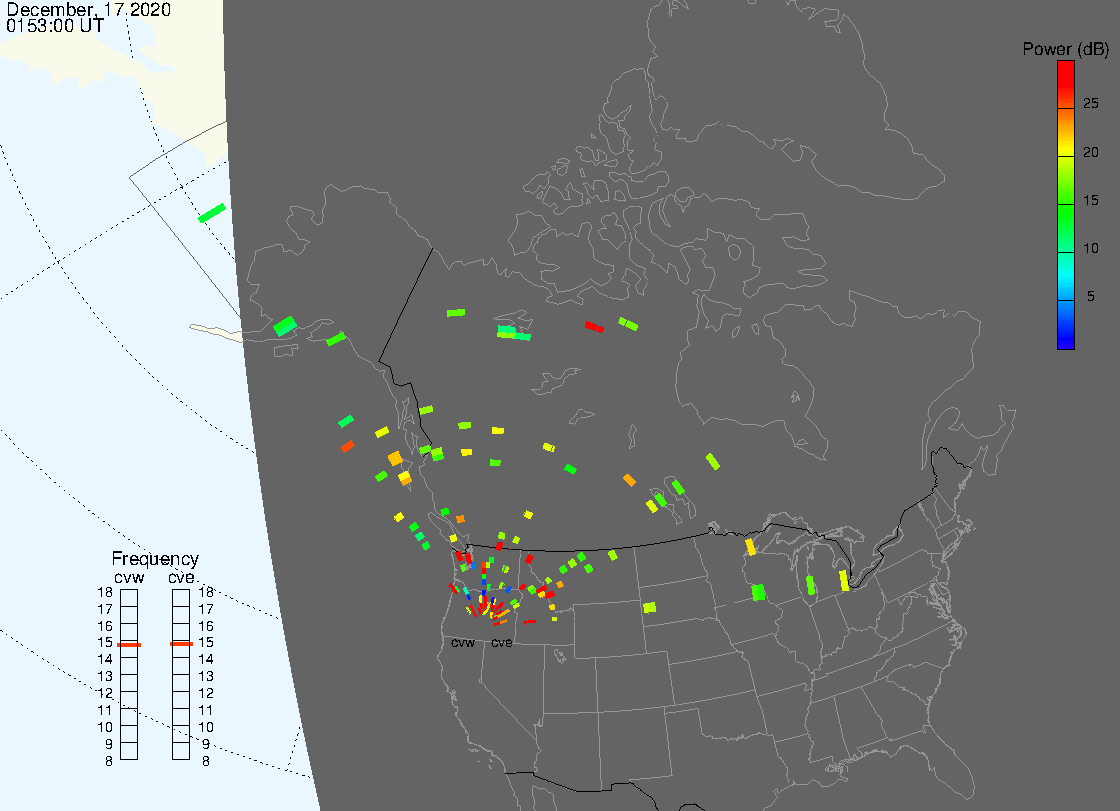Click the December, 17 2020 date text
Viewport: 1120px width, 811px height.
click(x=89, y=9)
